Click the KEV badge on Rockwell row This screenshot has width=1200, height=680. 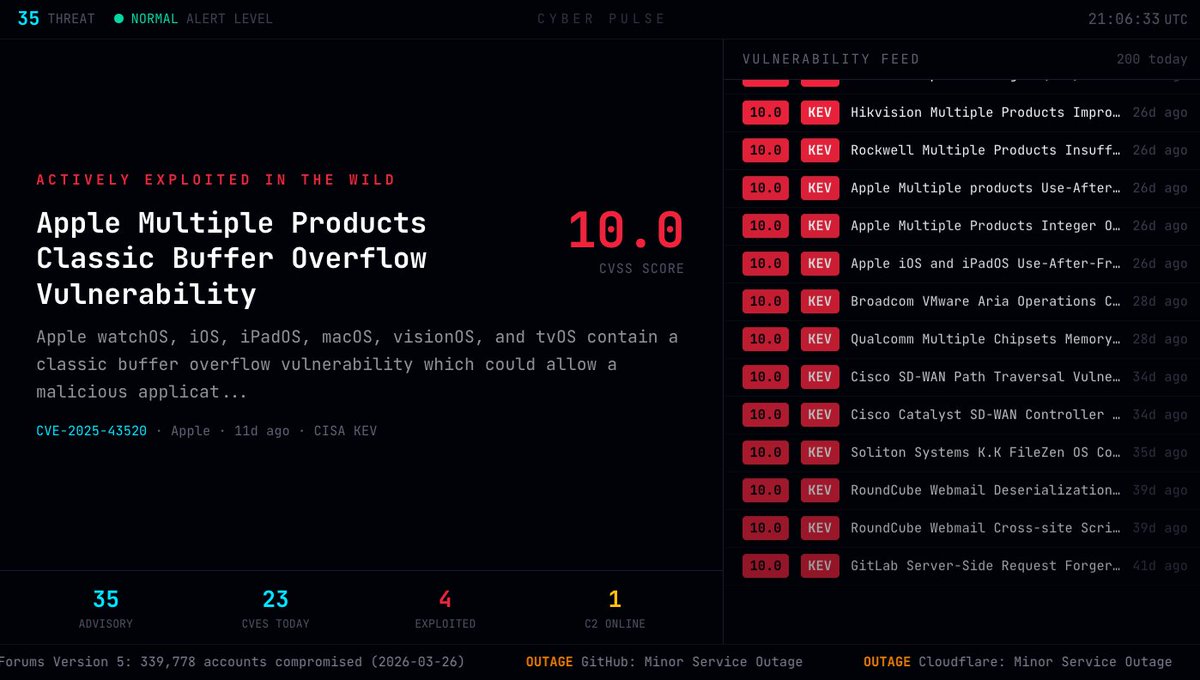tap(820, 151)
